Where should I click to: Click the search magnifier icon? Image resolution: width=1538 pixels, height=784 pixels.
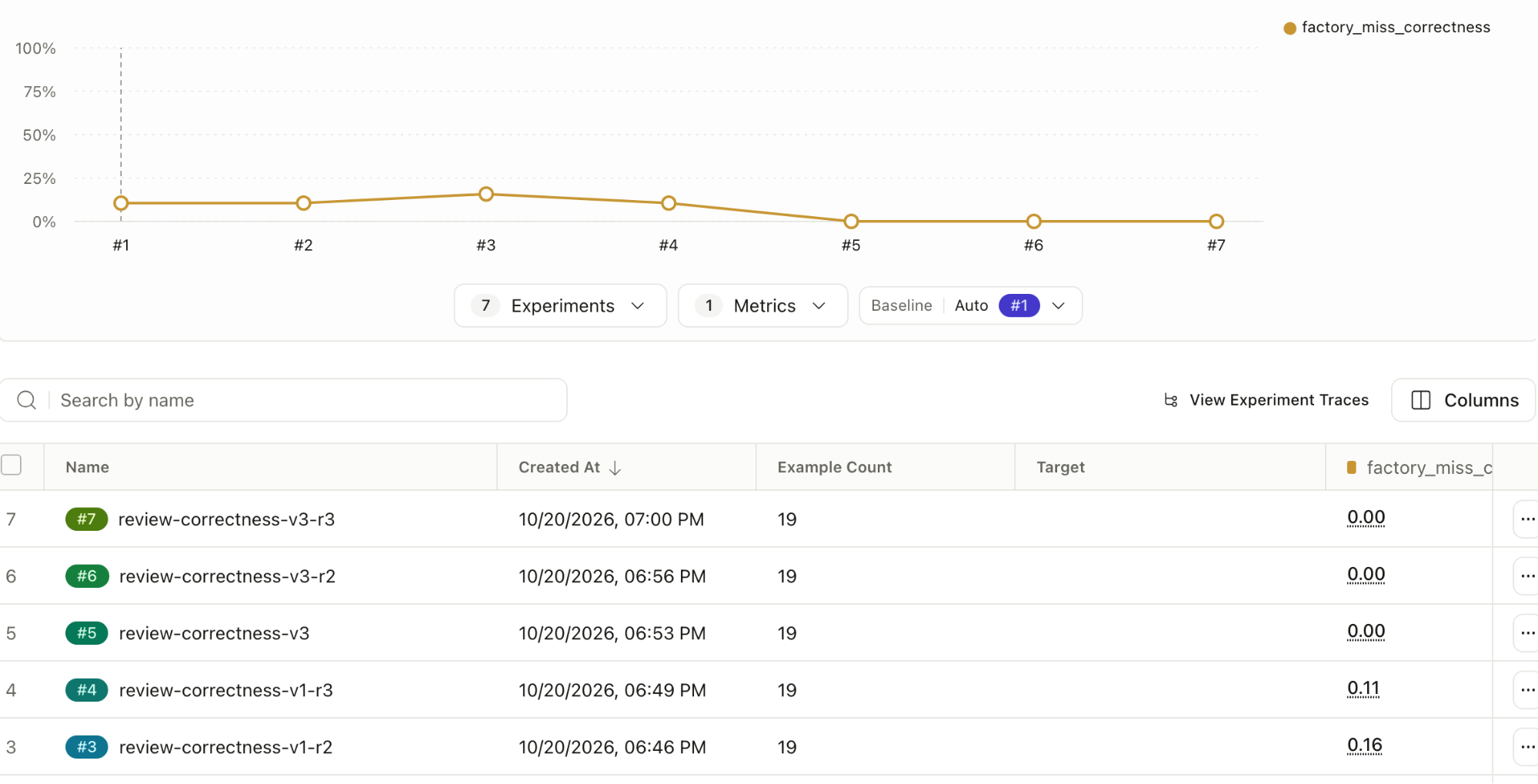click(x=26, y=400)
